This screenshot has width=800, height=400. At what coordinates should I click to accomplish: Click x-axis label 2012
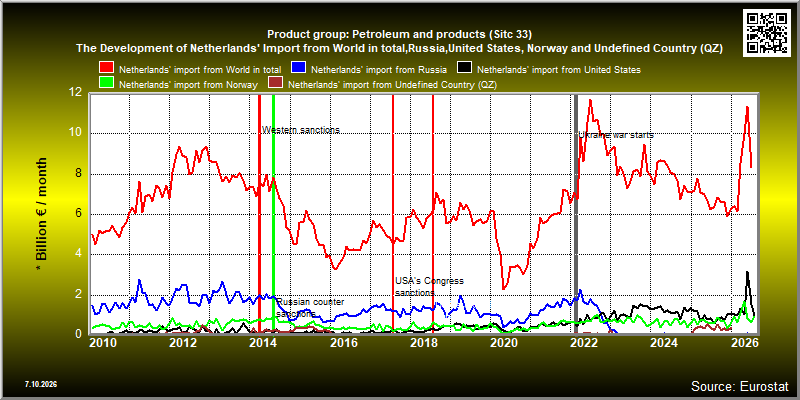click(183, 342)
